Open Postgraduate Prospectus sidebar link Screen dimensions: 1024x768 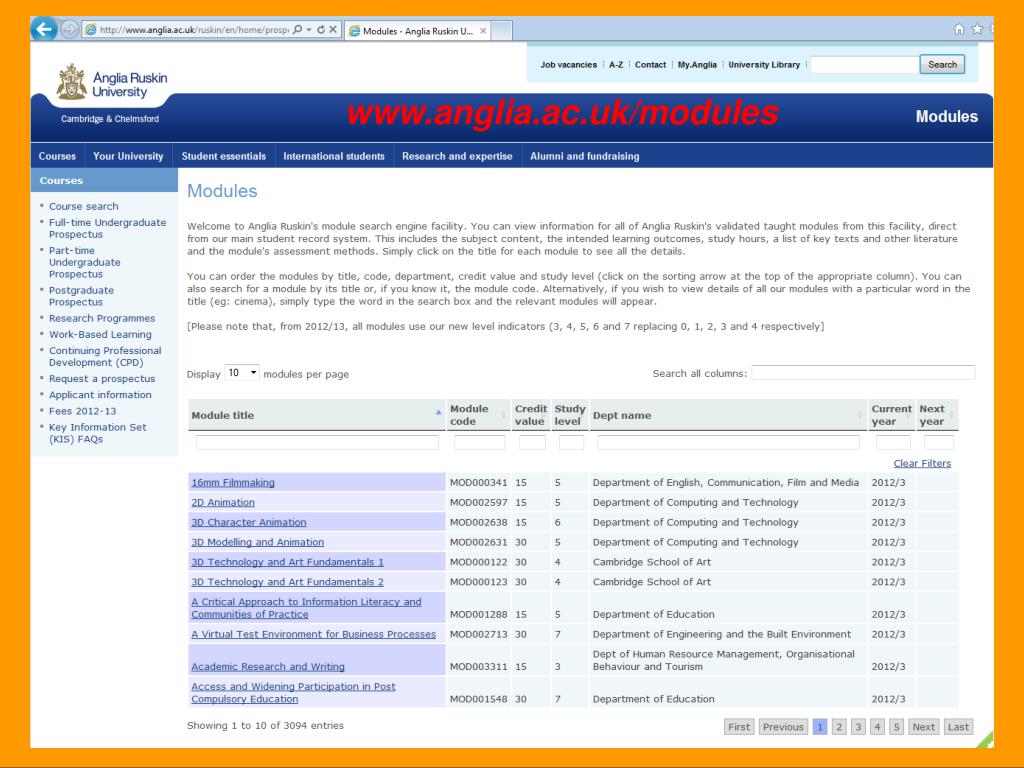pos(81,296)
